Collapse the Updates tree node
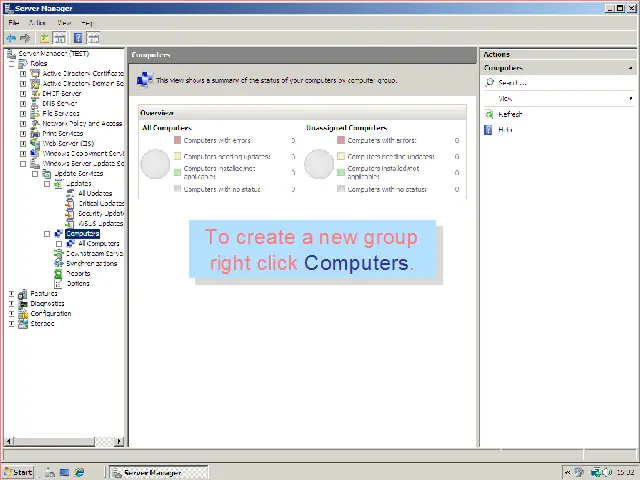The image size is (640, 480). (47, 184)
